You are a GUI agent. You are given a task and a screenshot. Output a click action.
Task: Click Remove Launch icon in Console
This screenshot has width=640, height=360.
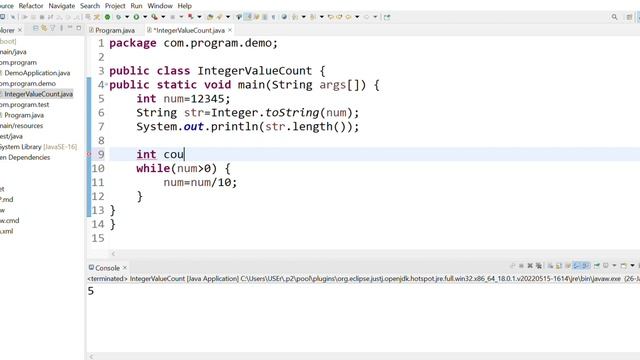530,266
